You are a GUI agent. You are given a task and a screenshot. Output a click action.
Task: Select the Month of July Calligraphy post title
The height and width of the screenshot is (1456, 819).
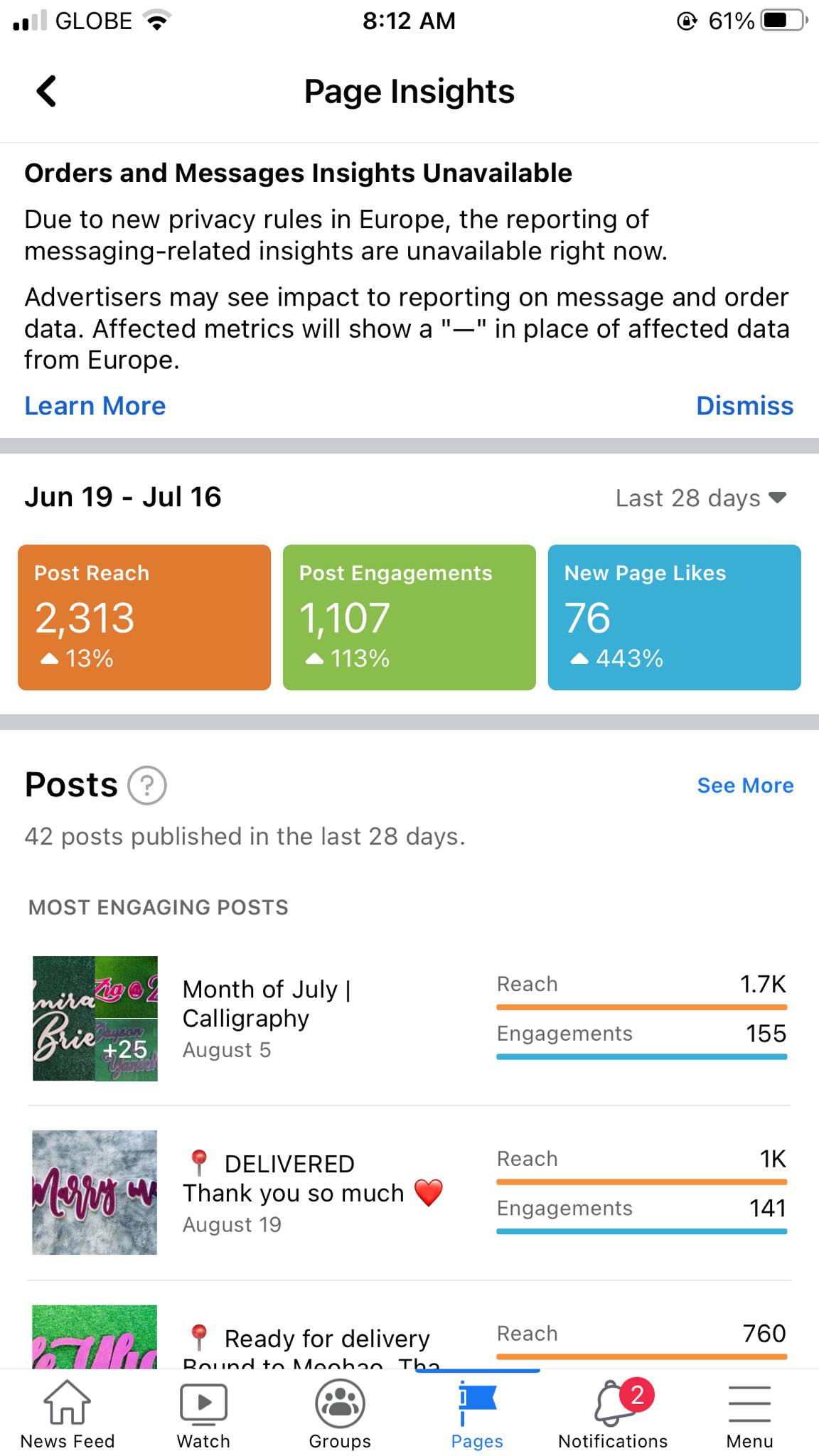point(266,1003)
